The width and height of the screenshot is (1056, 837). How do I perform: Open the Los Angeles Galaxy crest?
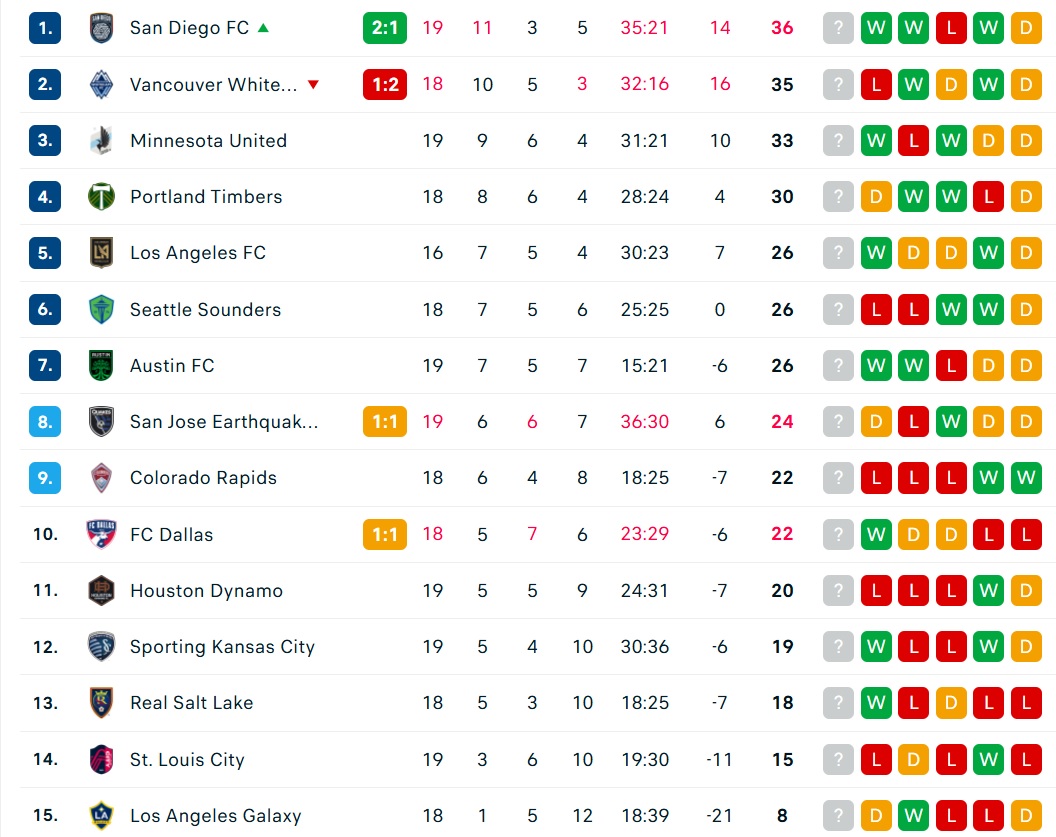101,815
